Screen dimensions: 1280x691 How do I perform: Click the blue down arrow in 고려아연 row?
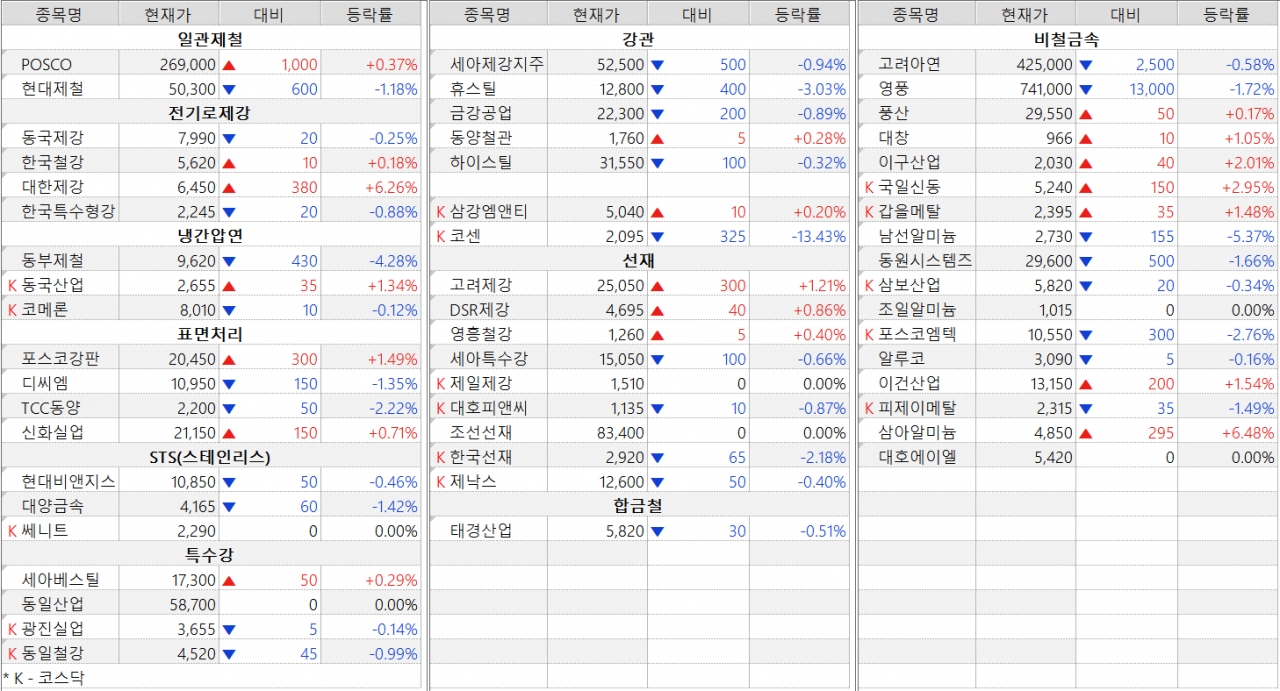coord(1086,65)
